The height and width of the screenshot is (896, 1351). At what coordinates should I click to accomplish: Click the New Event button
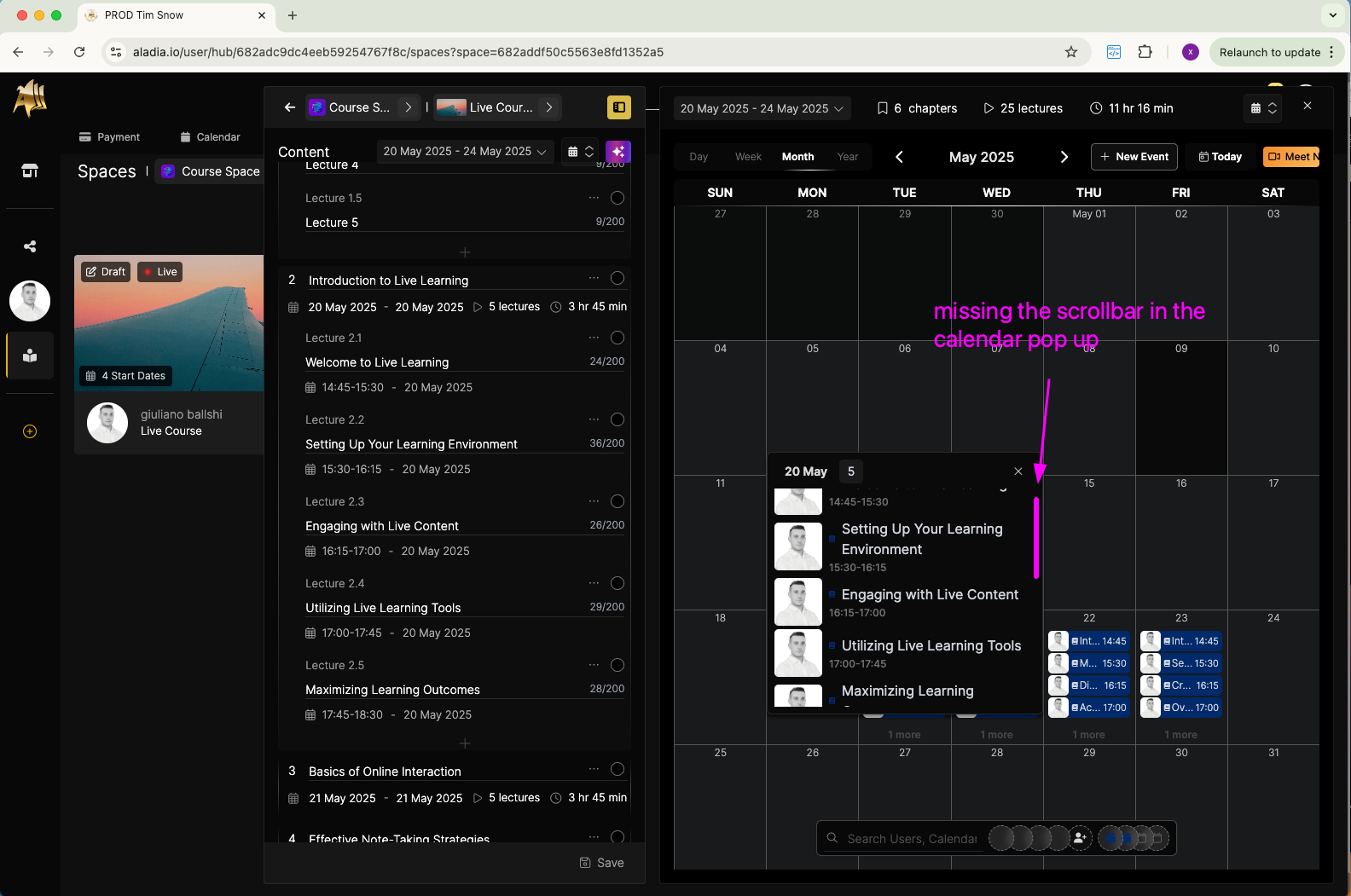[1134, 157]
